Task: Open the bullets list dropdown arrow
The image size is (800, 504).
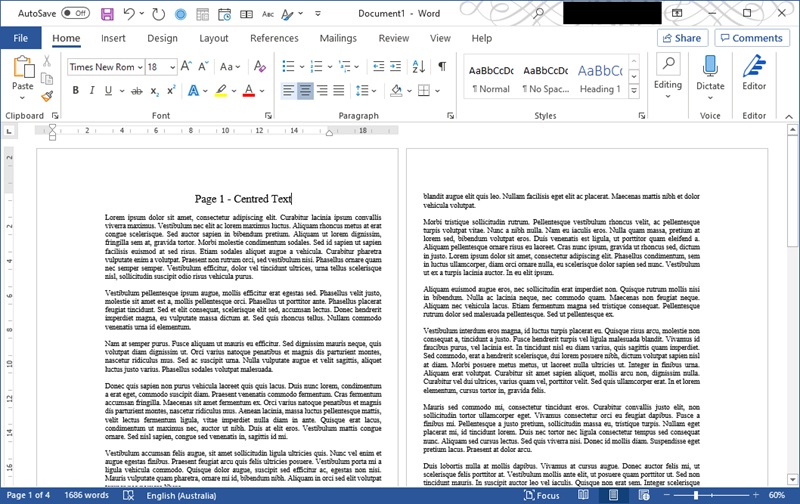Action: tap(302, 67)
